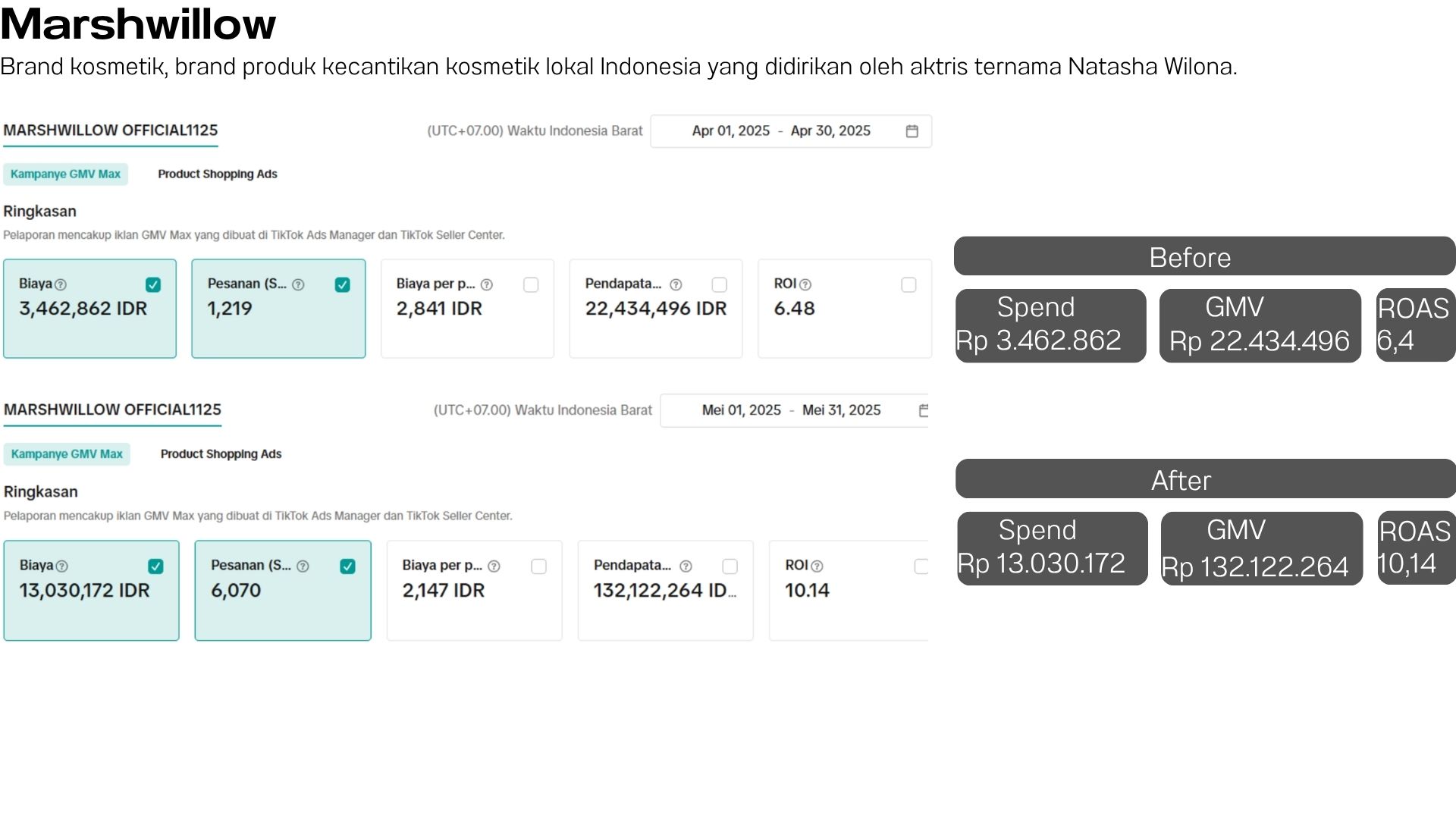The width and height of the screenshot is (1456, 819).
Task: Click the 10.14 ROI value
Action: pyautogui.click(x=807, y=590)
